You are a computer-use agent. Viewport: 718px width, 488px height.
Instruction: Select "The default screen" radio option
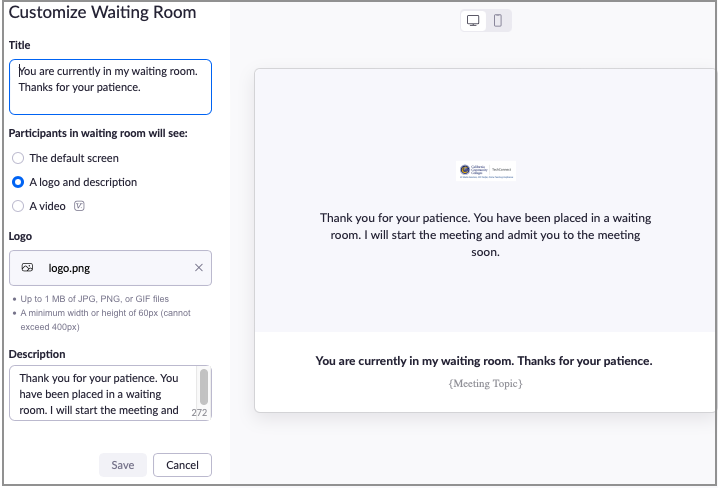coord(18,158)
